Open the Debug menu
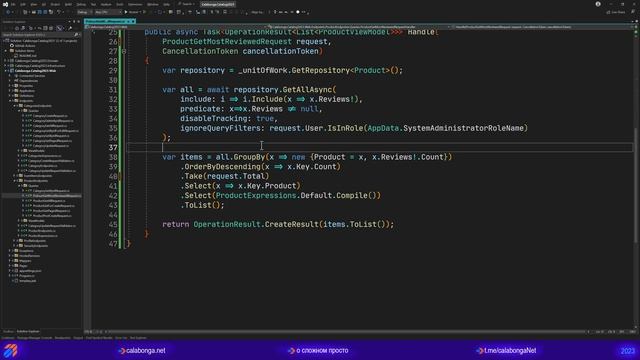Viewport: 640px width, 360px height. [81, 4]
